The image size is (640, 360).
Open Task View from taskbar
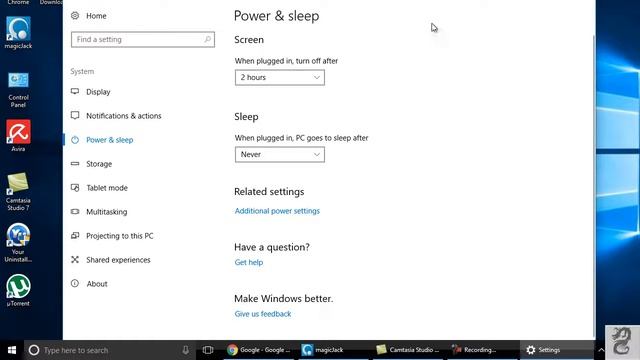(208, 350)
